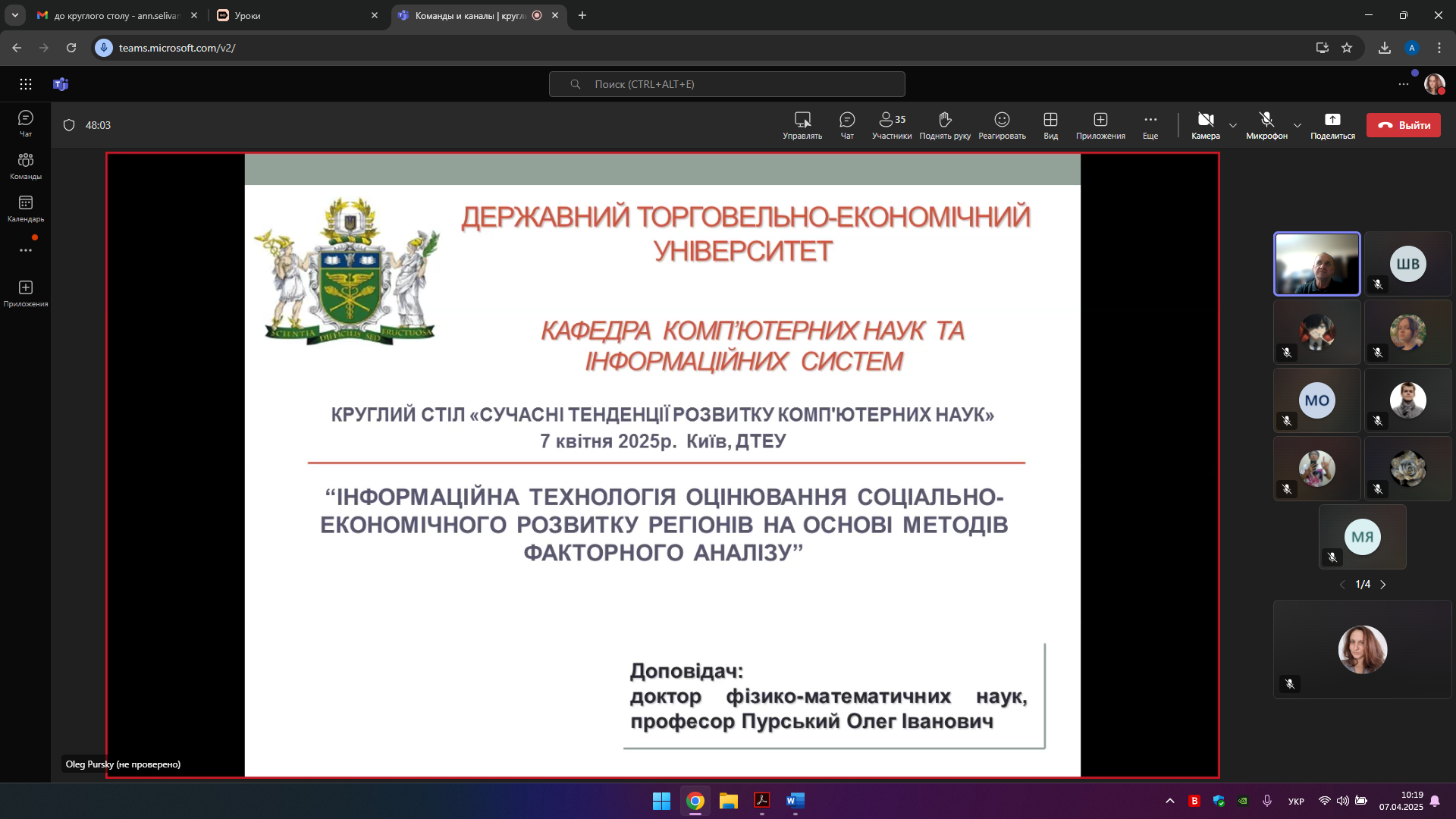This screenshot has width=1456, height=819.
Task: Switch the УКР keyboard language
Action: (1296, 801)
